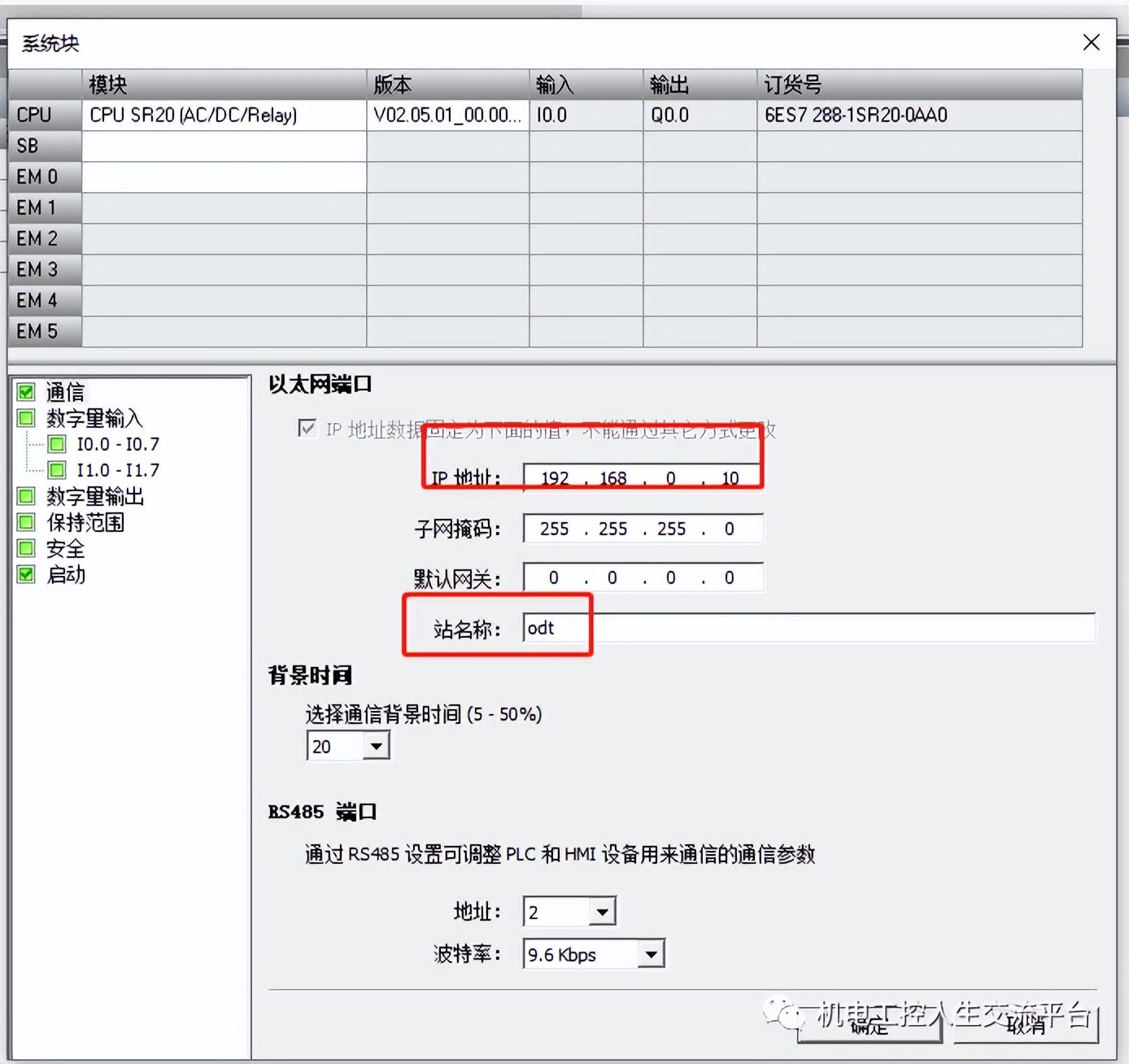Viewport: 1129px width, 1064px height.
Task: Click the 确定 button
Action: (870, 1026)
